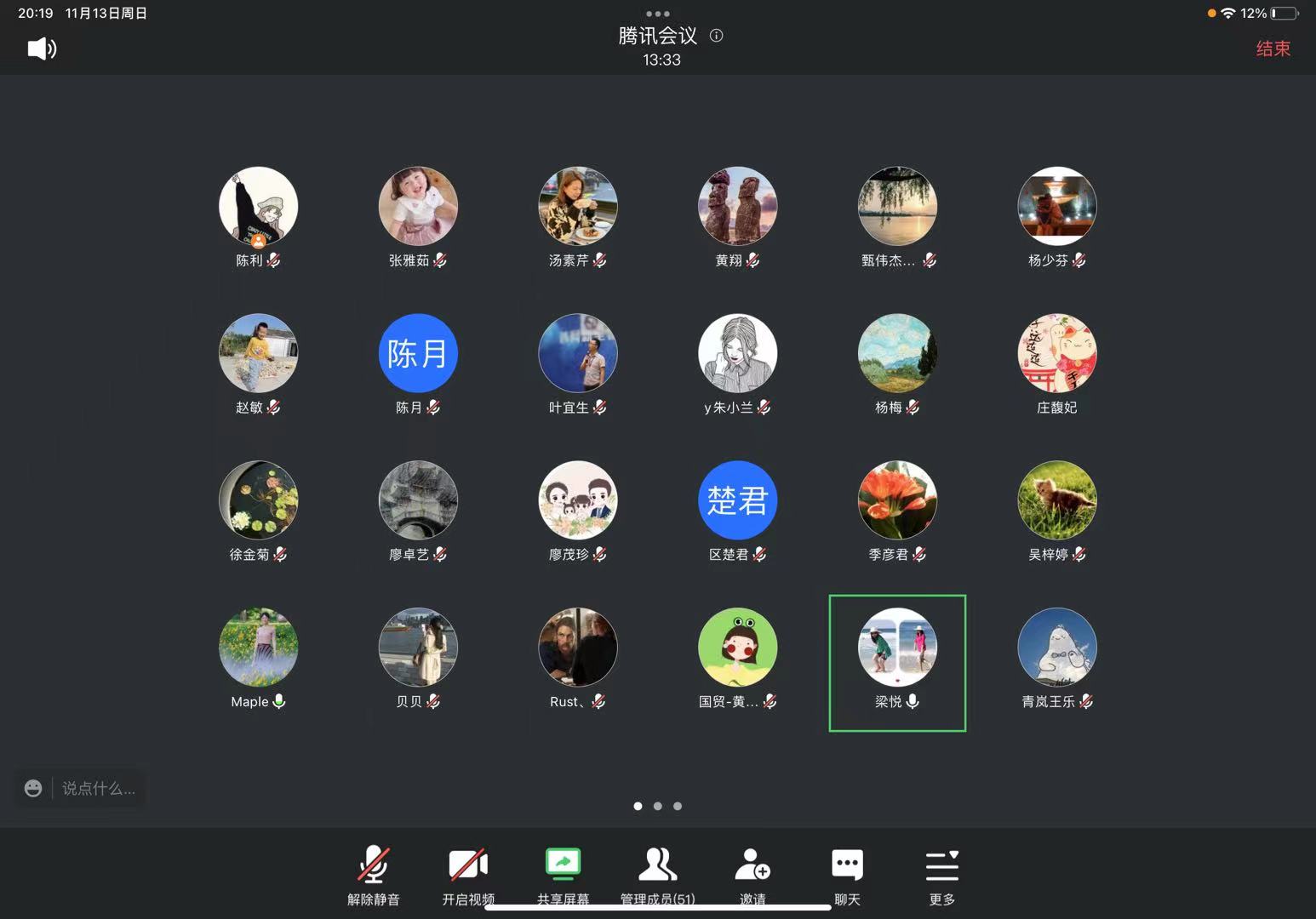1316x919 pixels.
Task: Click the red 结束 end meeting button
Action: [1273, 49]
